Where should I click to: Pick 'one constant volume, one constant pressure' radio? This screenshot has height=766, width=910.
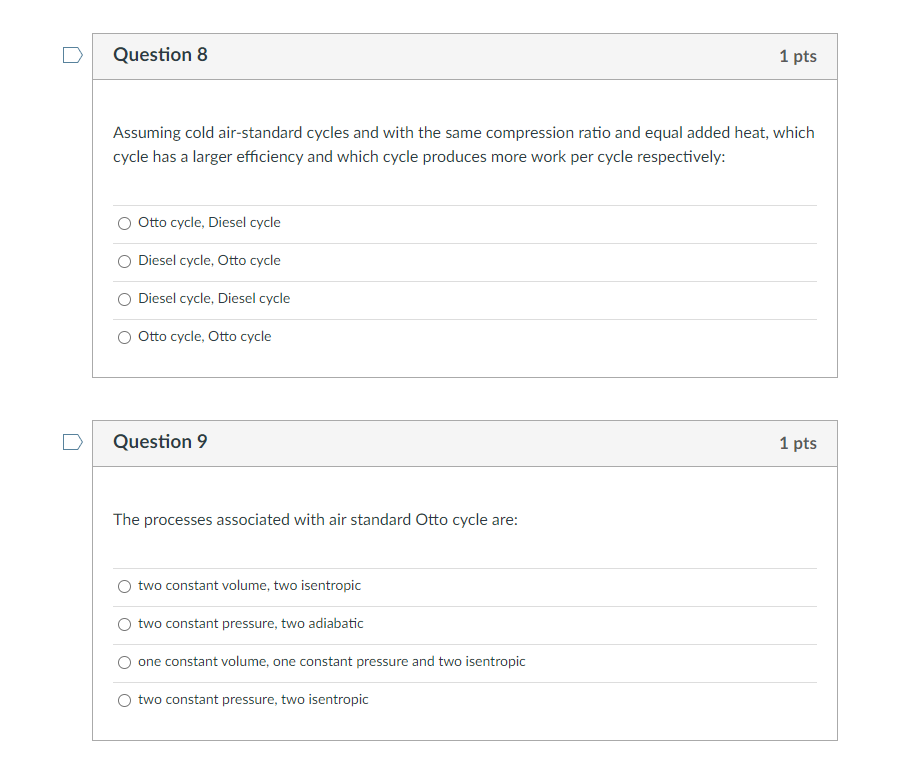tap(124, 663)
